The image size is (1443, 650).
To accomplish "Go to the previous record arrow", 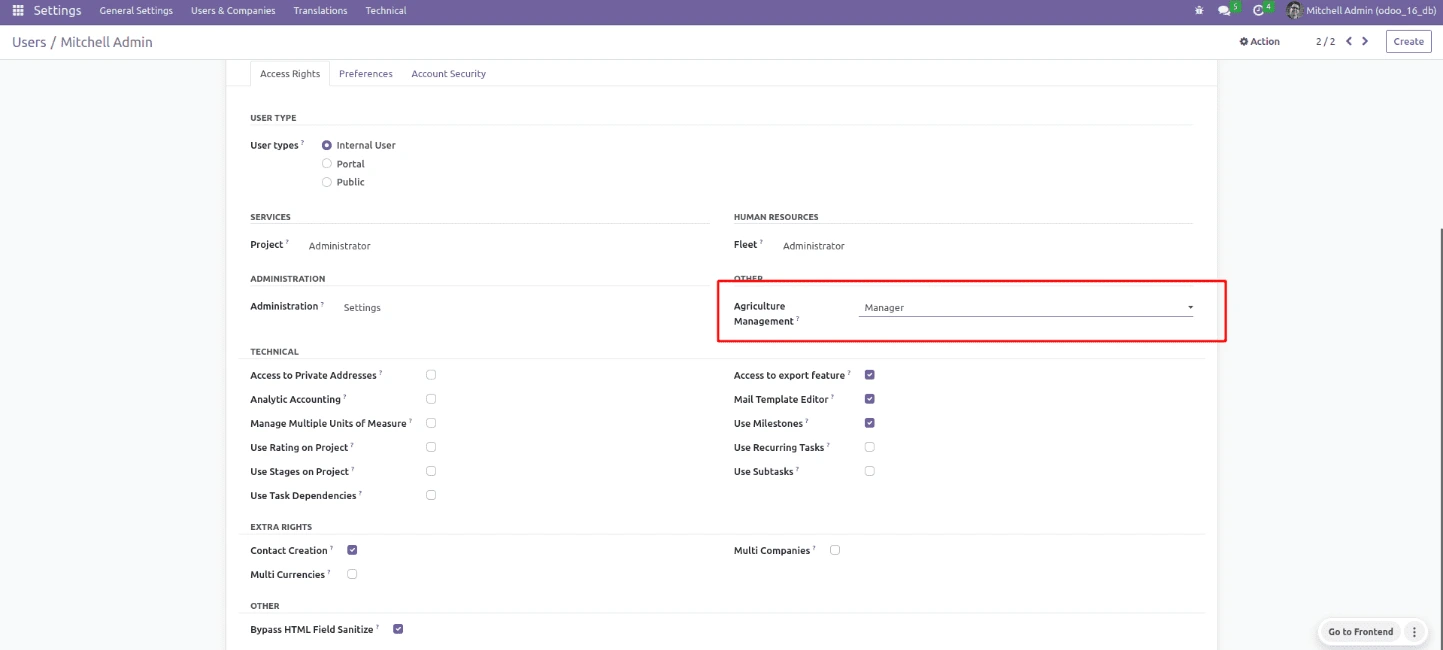I will point(1349,41).
